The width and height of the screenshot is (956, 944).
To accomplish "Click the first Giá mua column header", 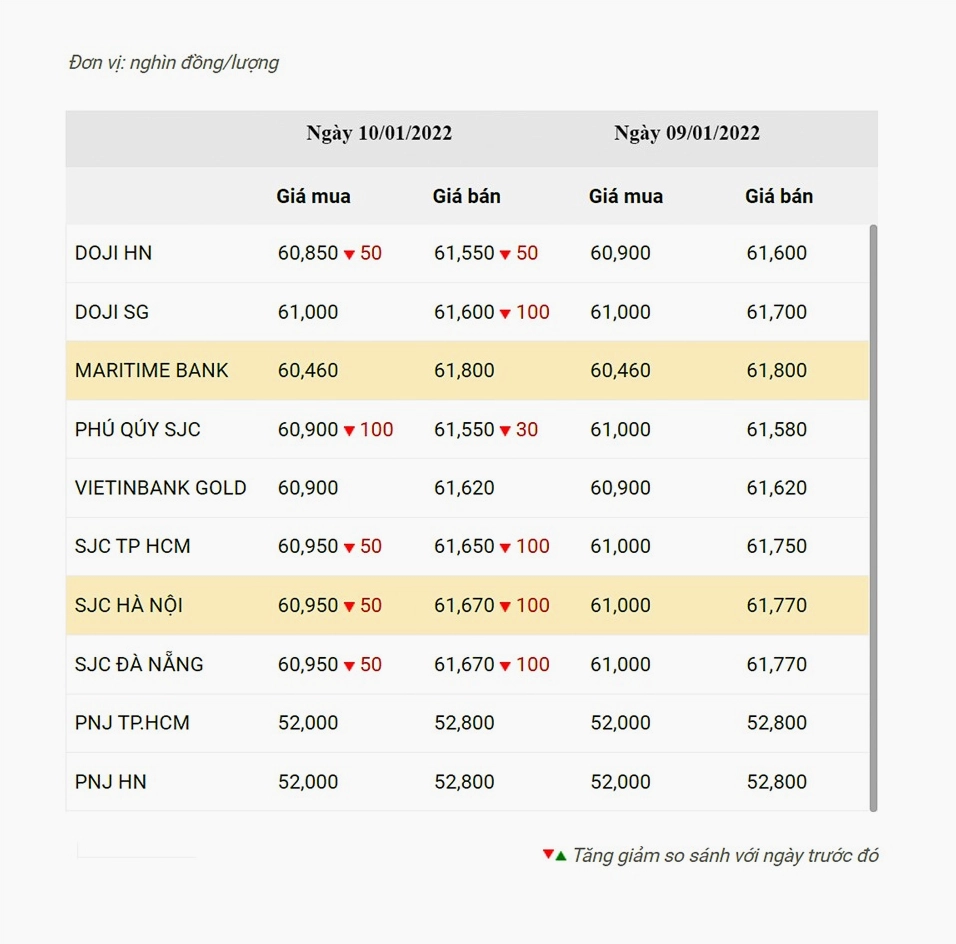I will click(x=313, y=196).
